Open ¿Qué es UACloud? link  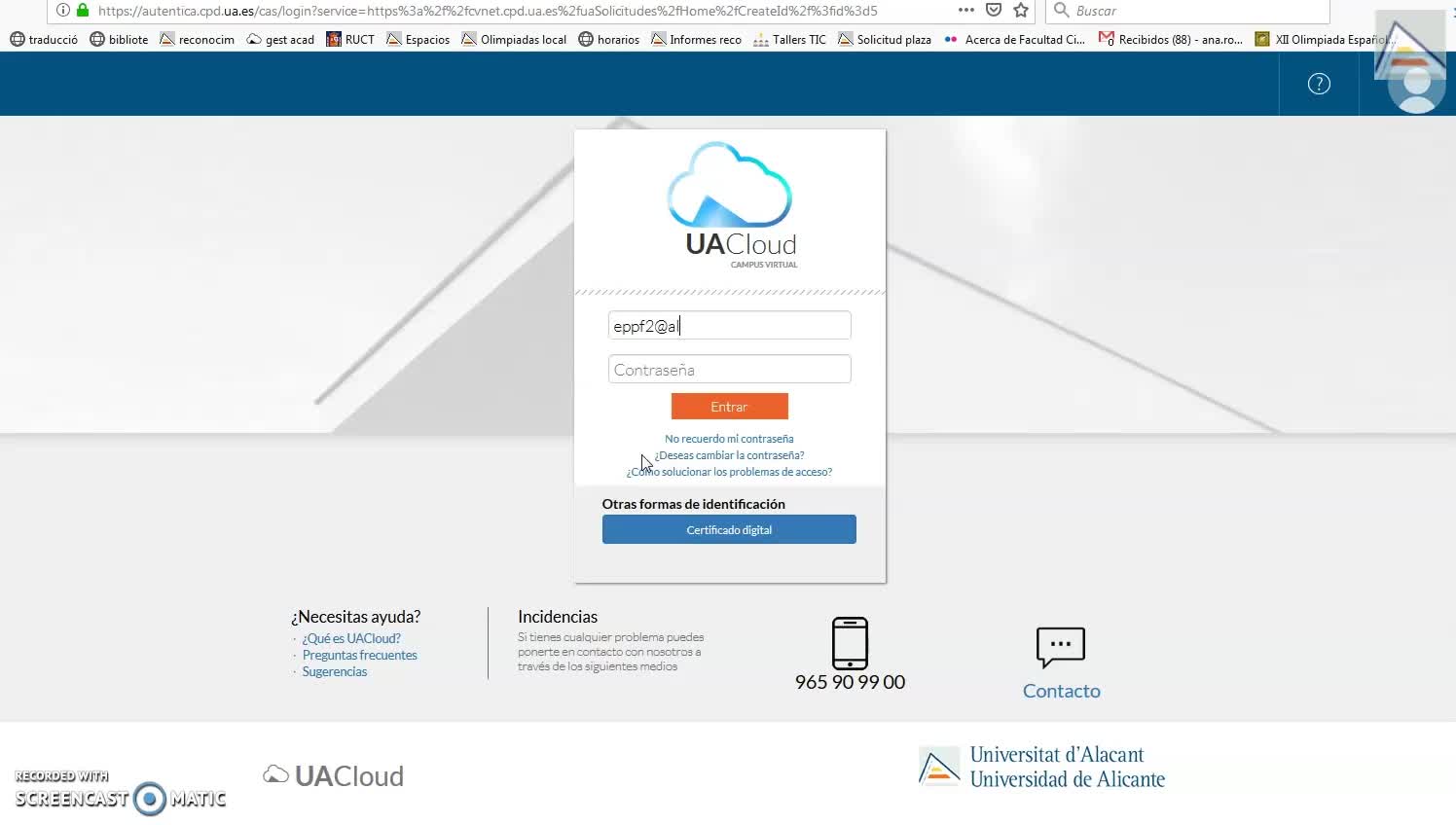351,638
